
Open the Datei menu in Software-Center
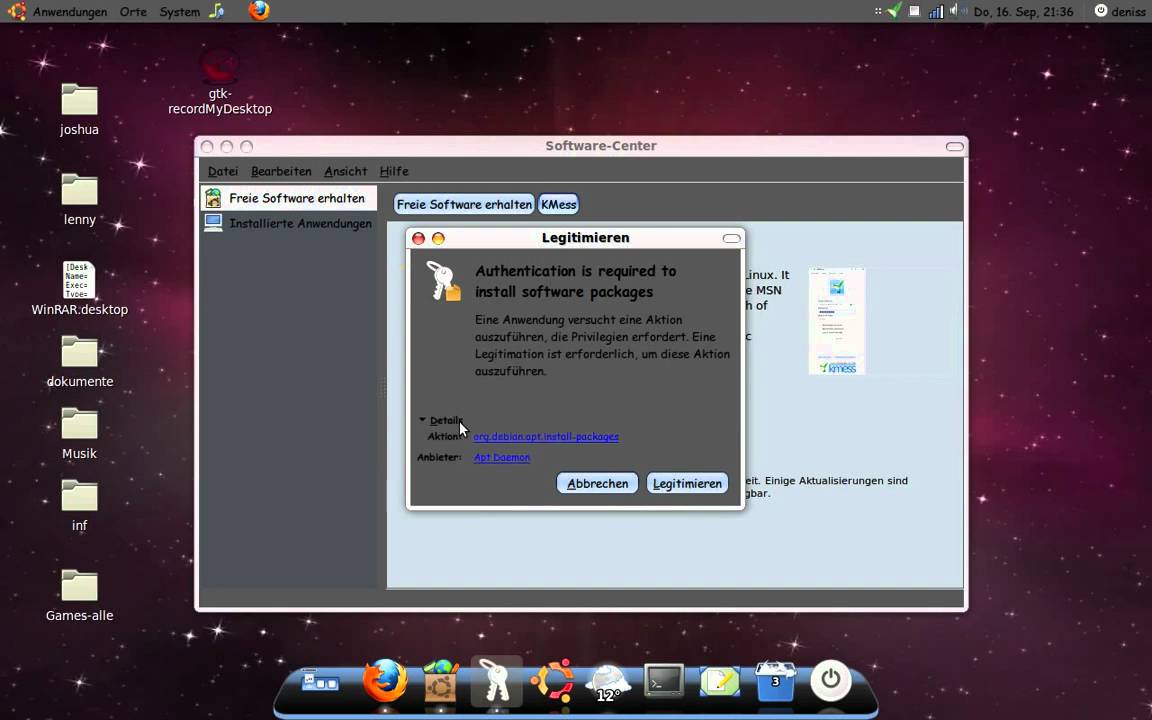(x=223, y=171)
